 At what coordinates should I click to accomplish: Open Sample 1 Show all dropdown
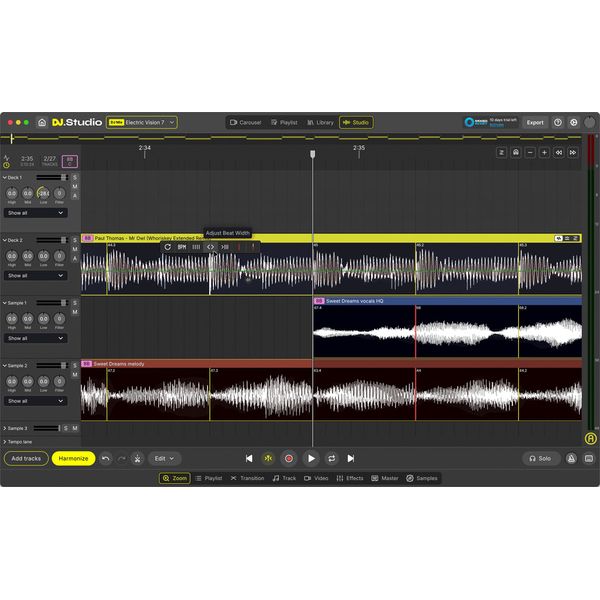click(36, 338)
